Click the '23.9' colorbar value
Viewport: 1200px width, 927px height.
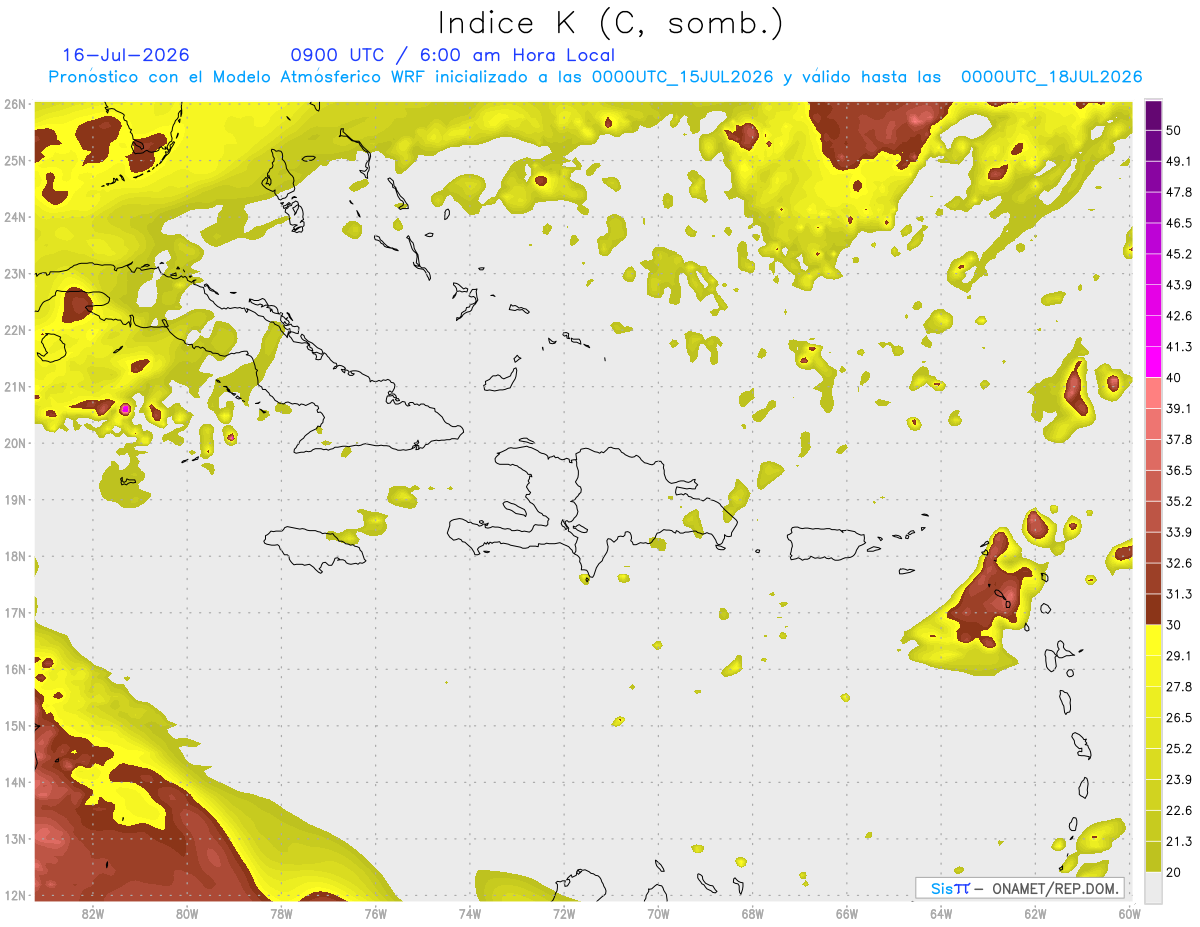[x=1179, y=779]
